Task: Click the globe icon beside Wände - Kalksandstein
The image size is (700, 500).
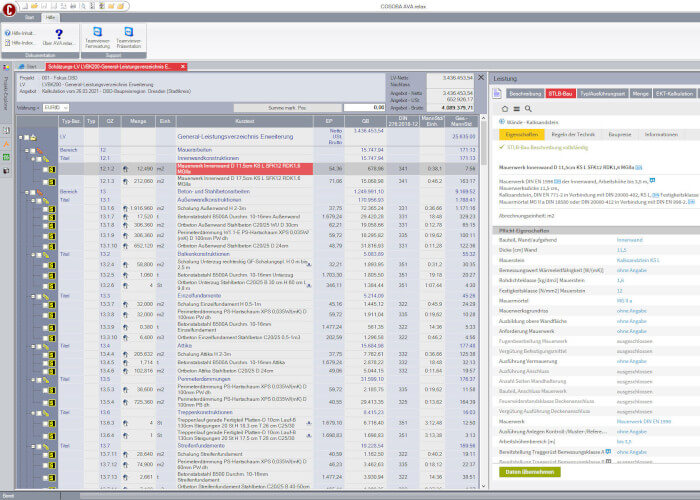Action: 501,121
